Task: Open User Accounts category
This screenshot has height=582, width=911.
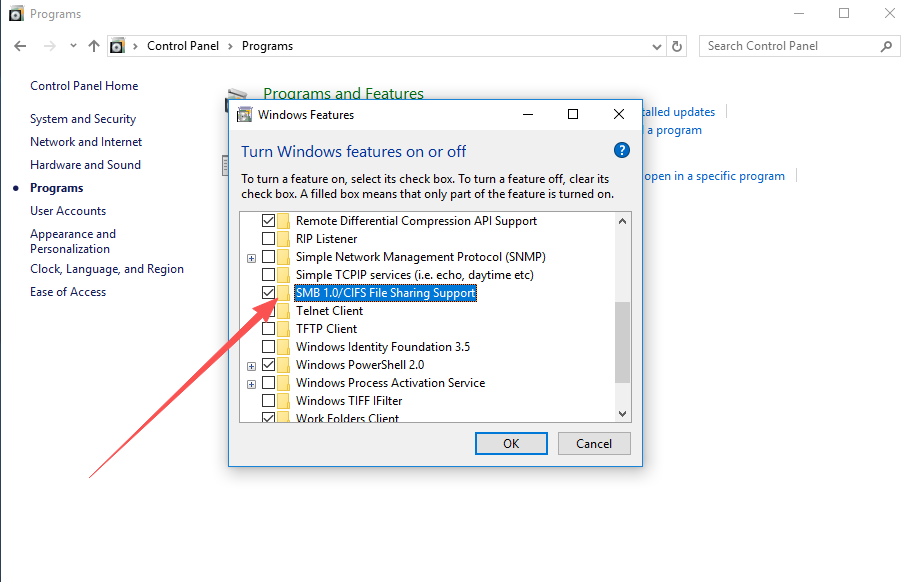Action: [x=68, y=211]
